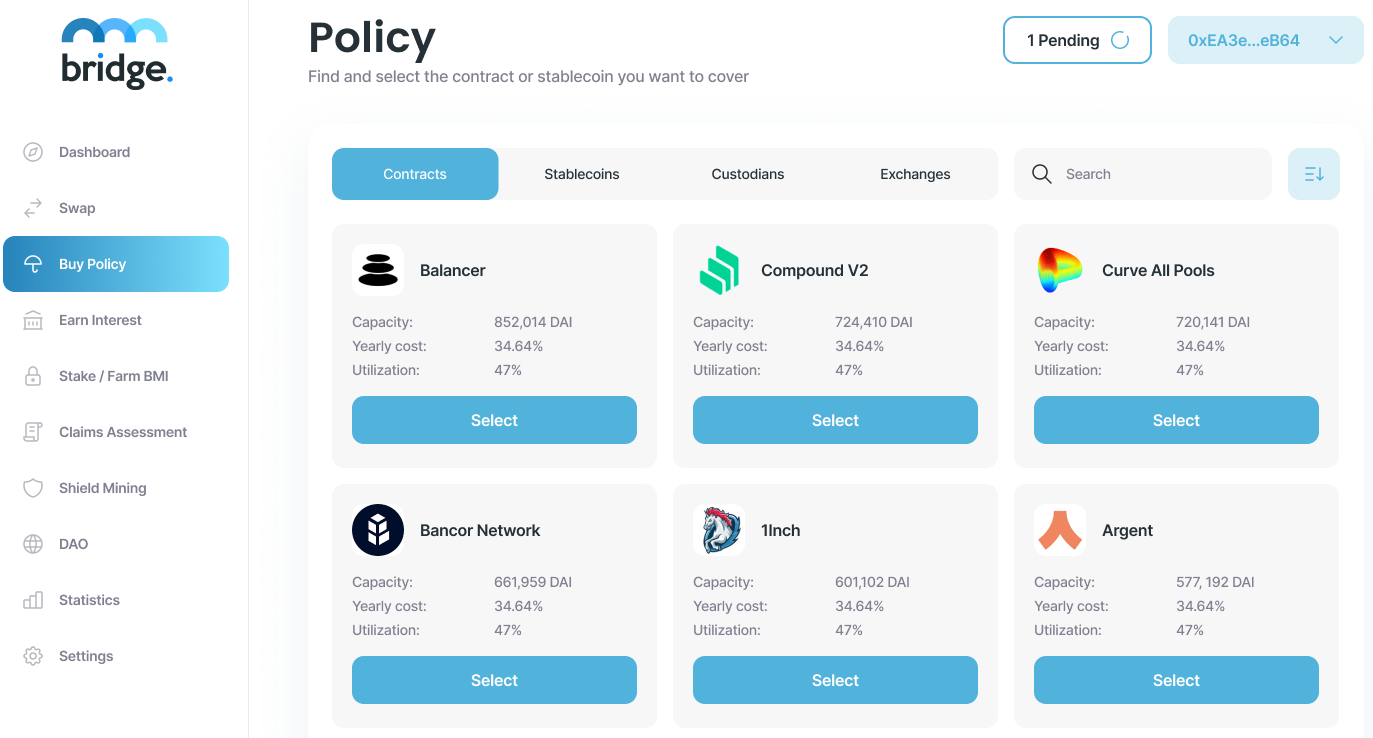Click the Claims Assessment document icon
1373x738 pixels.
click(x=33, y=432)
